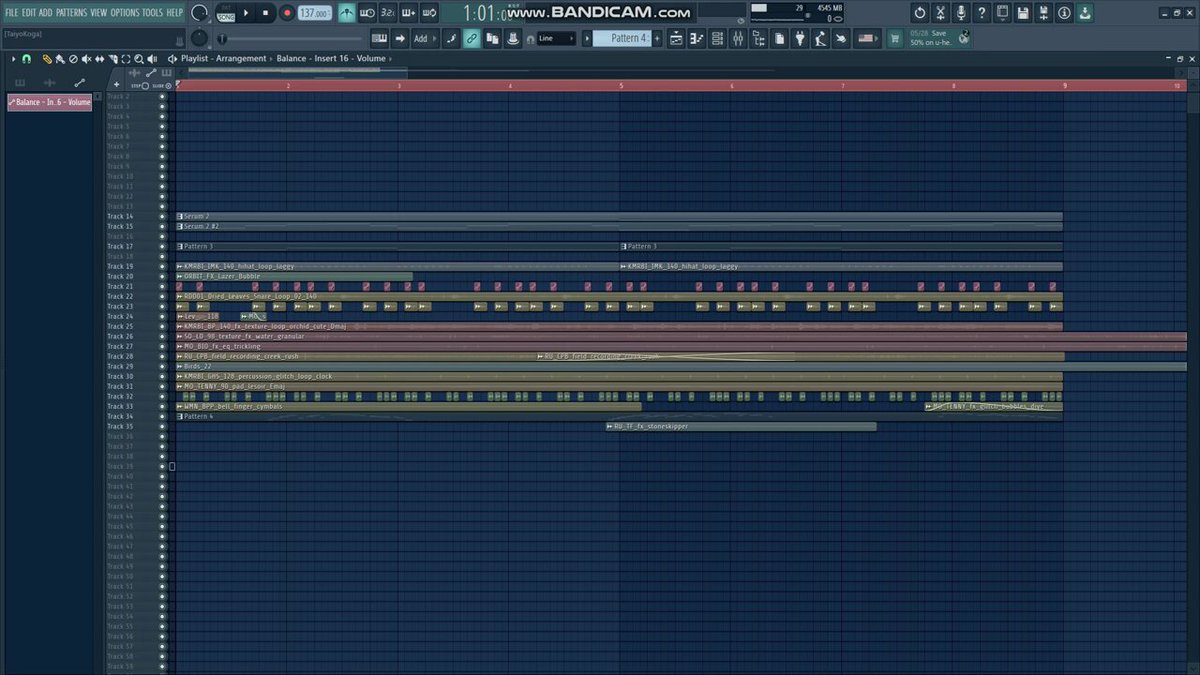Open the OPTIONS menu
This screenshot has width=1200, height=675.
point(125,12)
